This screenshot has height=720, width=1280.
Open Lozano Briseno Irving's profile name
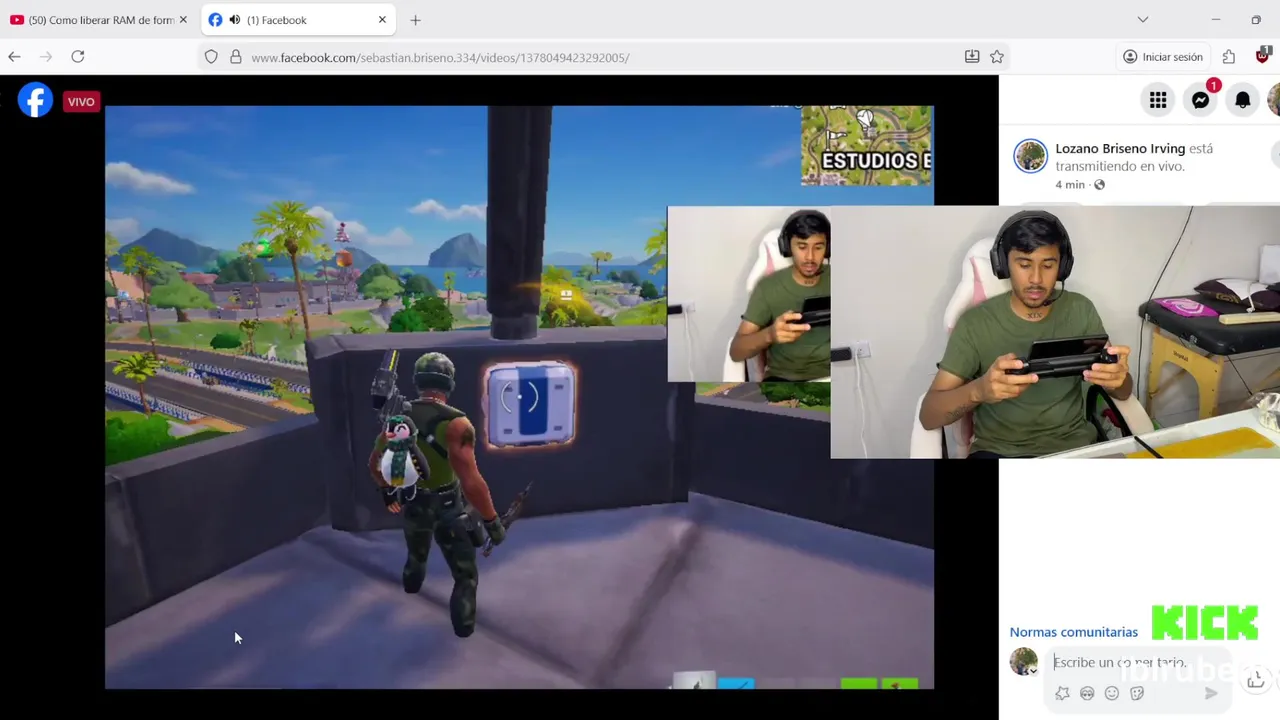(1120, 148)
